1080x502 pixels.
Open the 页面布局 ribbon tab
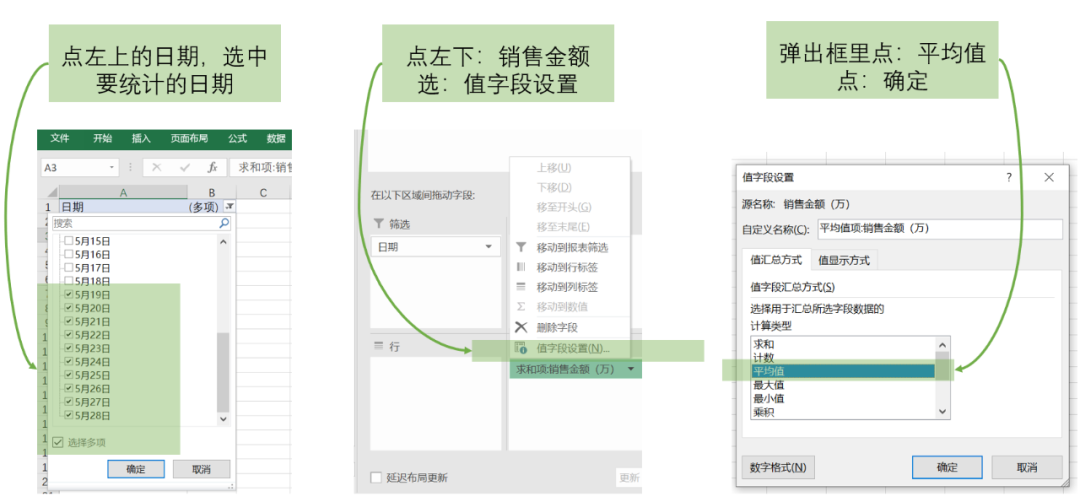189,138
